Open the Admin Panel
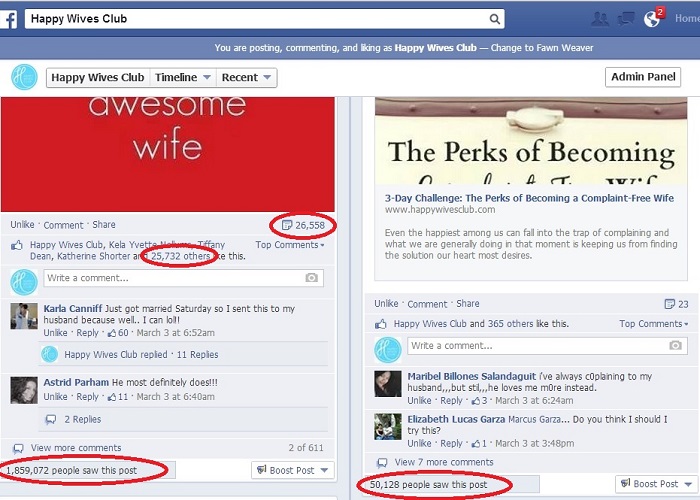Viewport: 700px width, 500px height. tap(643, 77)
